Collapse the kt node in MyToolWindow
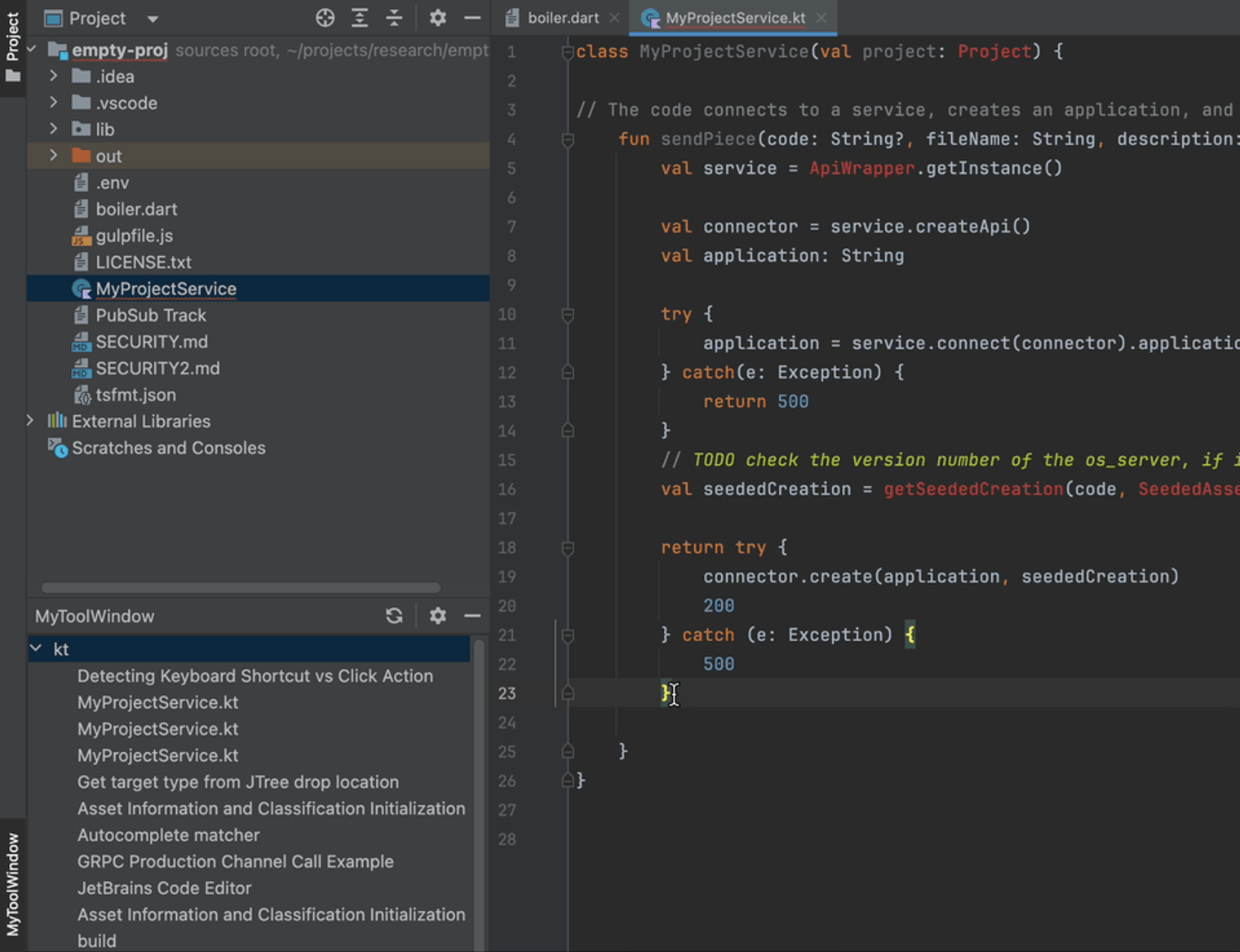Image resolution: width=1240 pixels, height=952 pixels. pos(36,649)
